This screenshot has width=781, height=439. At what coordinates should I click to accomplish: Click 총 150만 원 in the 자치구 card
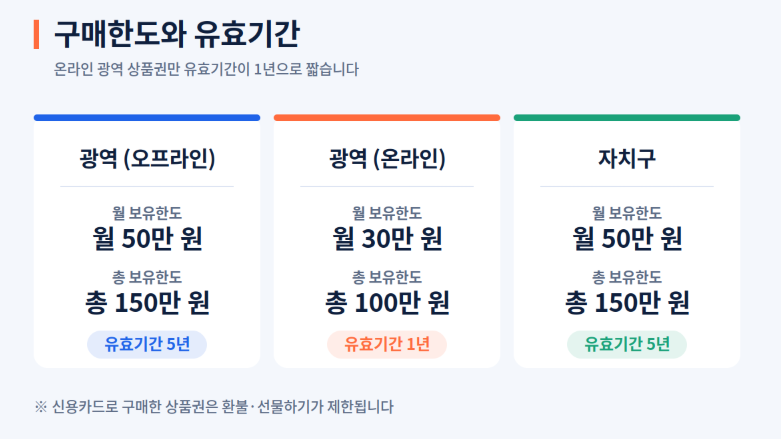pos(627,302)
